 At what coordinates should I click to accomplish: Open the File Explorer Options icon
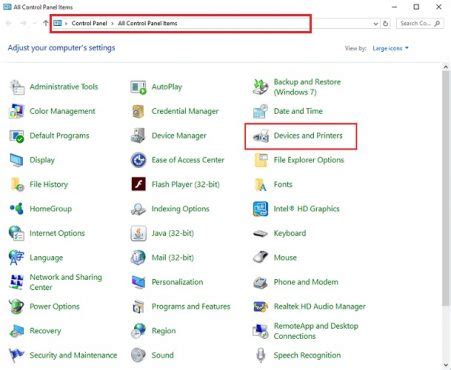[261, 160]
